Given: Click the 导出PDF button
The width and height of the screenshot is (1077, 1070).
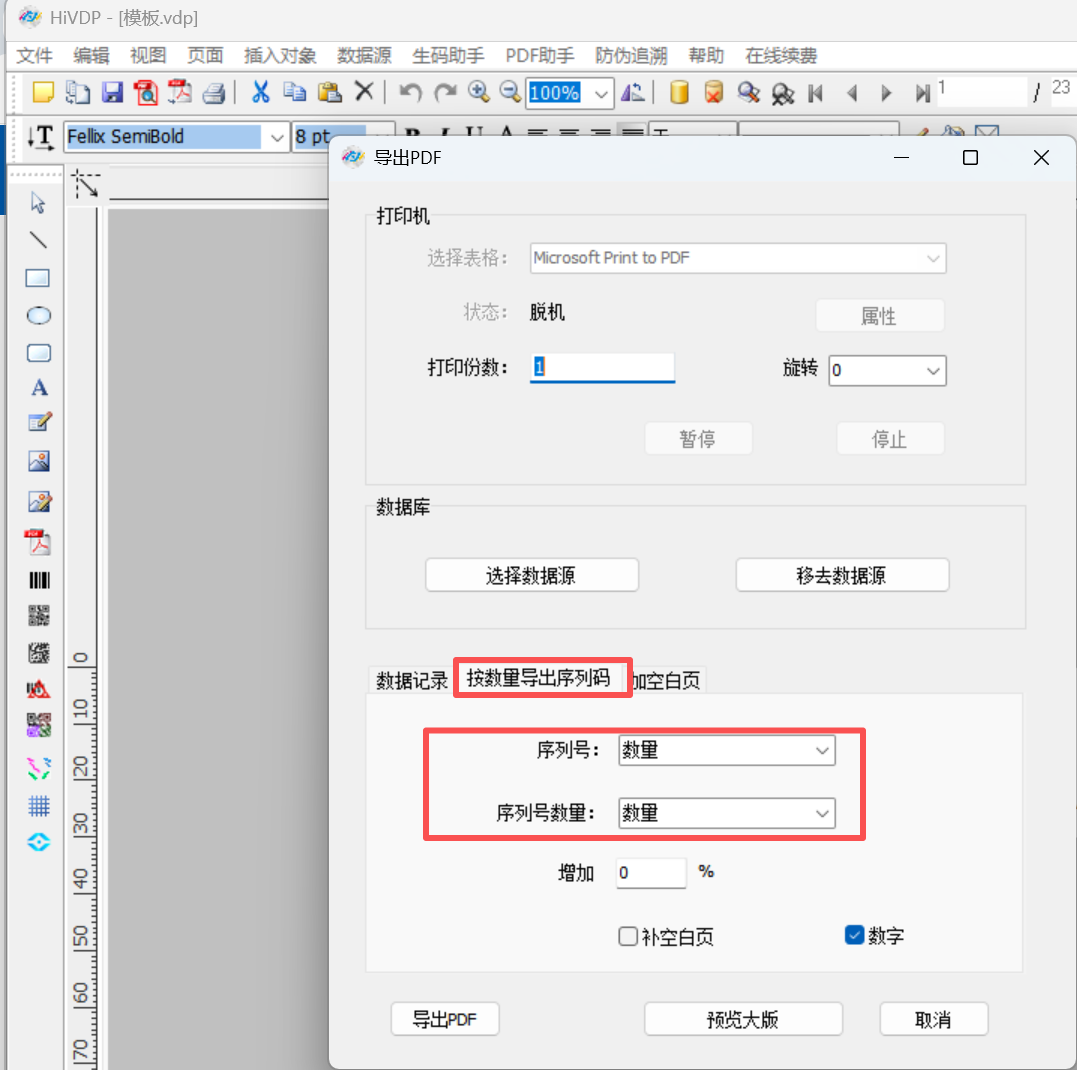Looking at the screenshot, I should click(445, 1020).
